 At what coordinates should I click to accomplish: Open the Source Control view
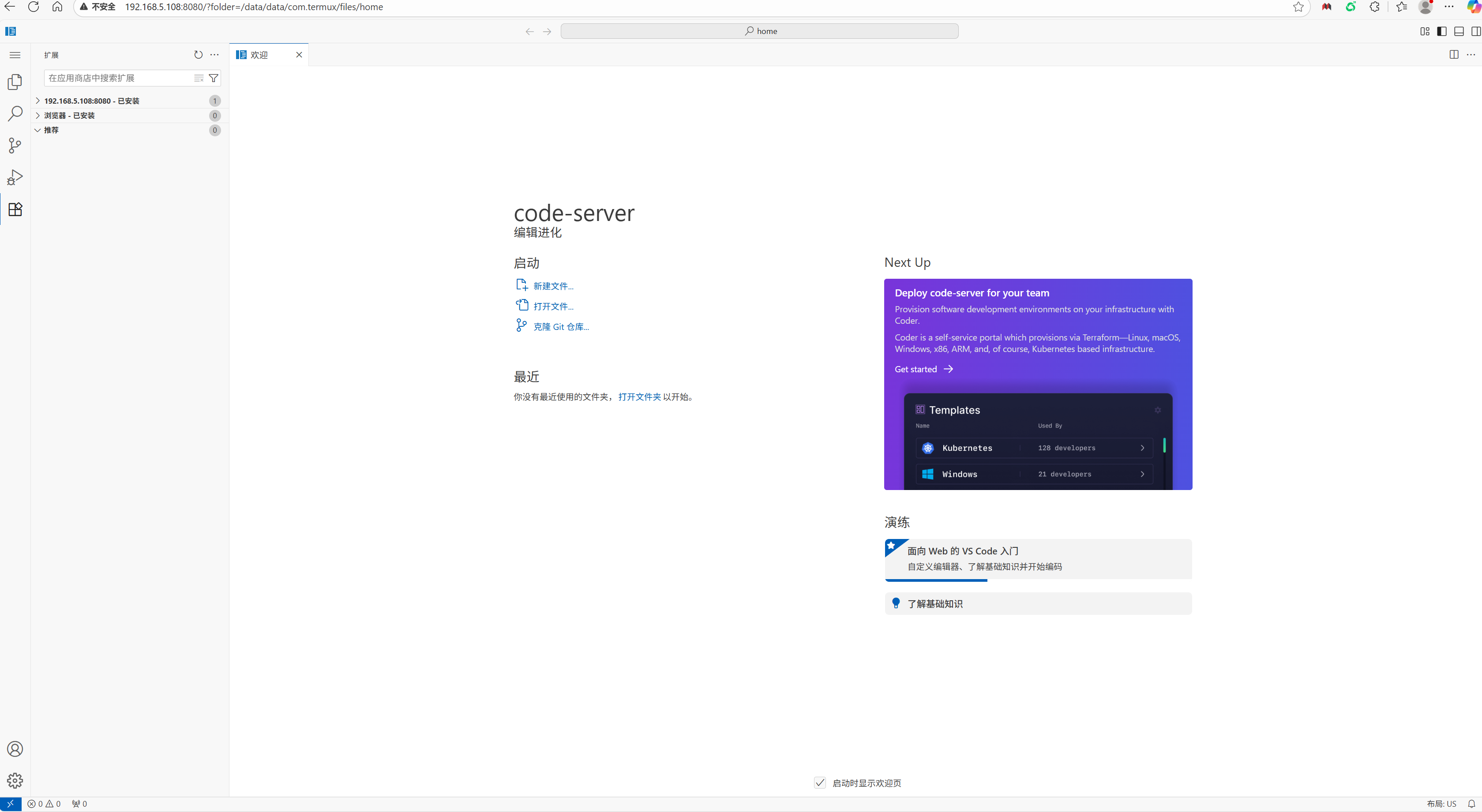point(15,146)
